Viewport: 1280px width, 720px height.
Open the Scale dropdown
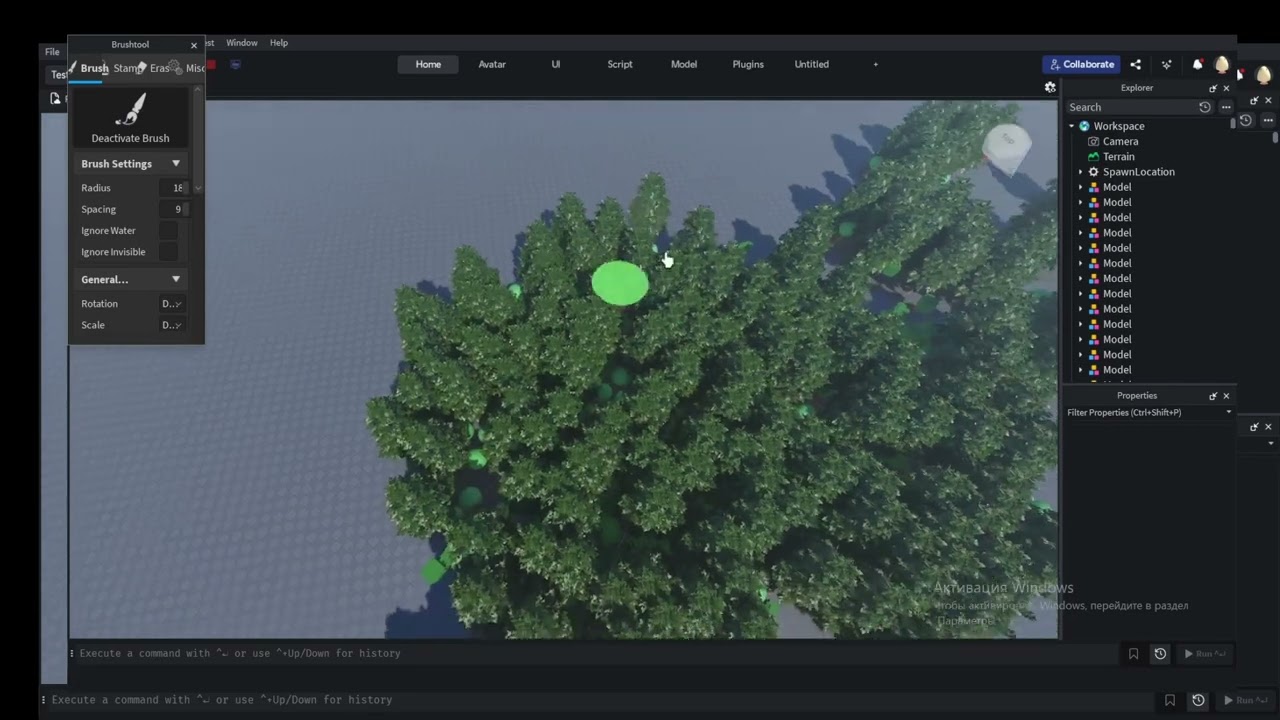coord(171,325)
